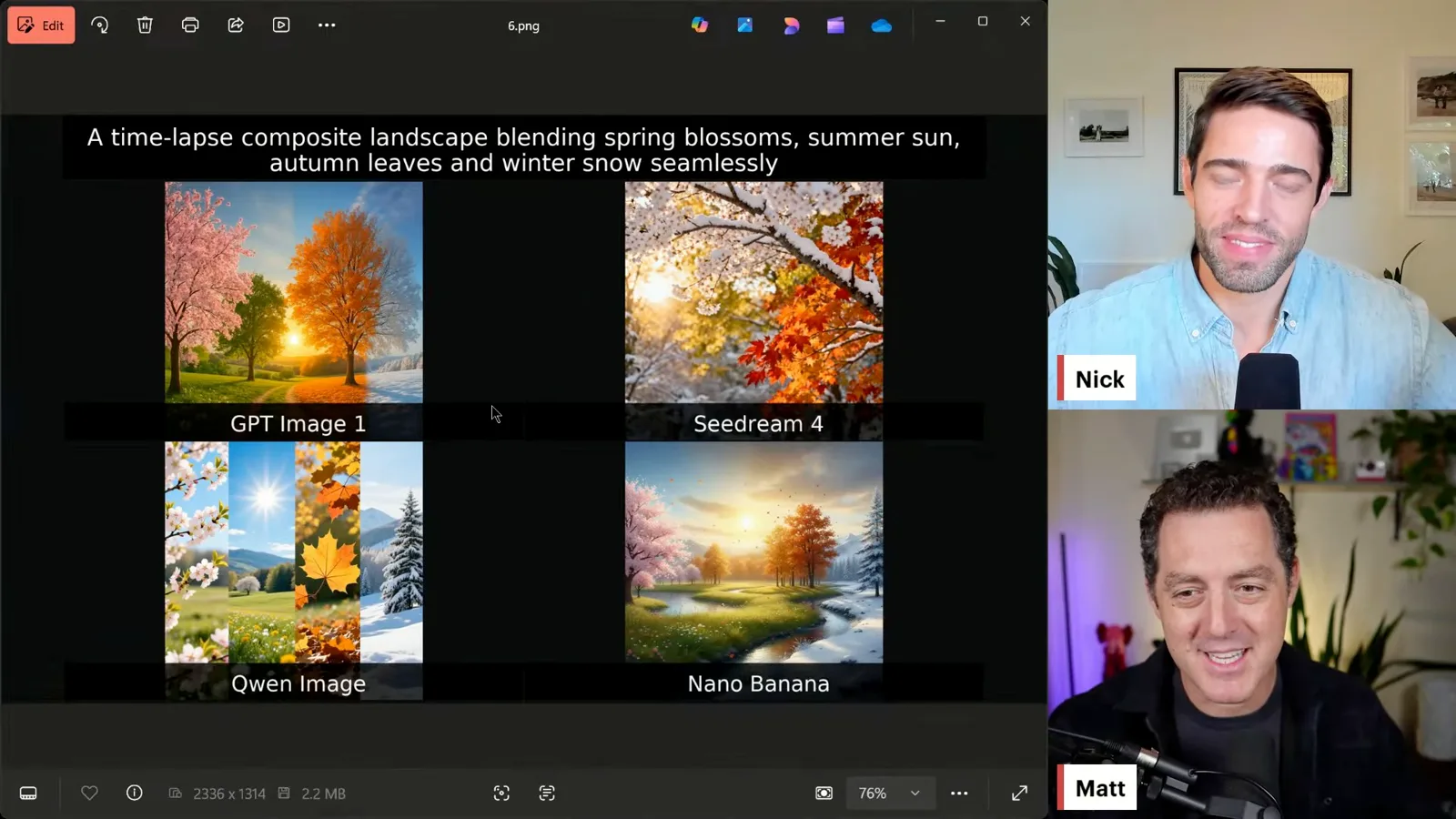Launch Designer with the blue square icon
The image size is (1456, 819).
(744, 25)
